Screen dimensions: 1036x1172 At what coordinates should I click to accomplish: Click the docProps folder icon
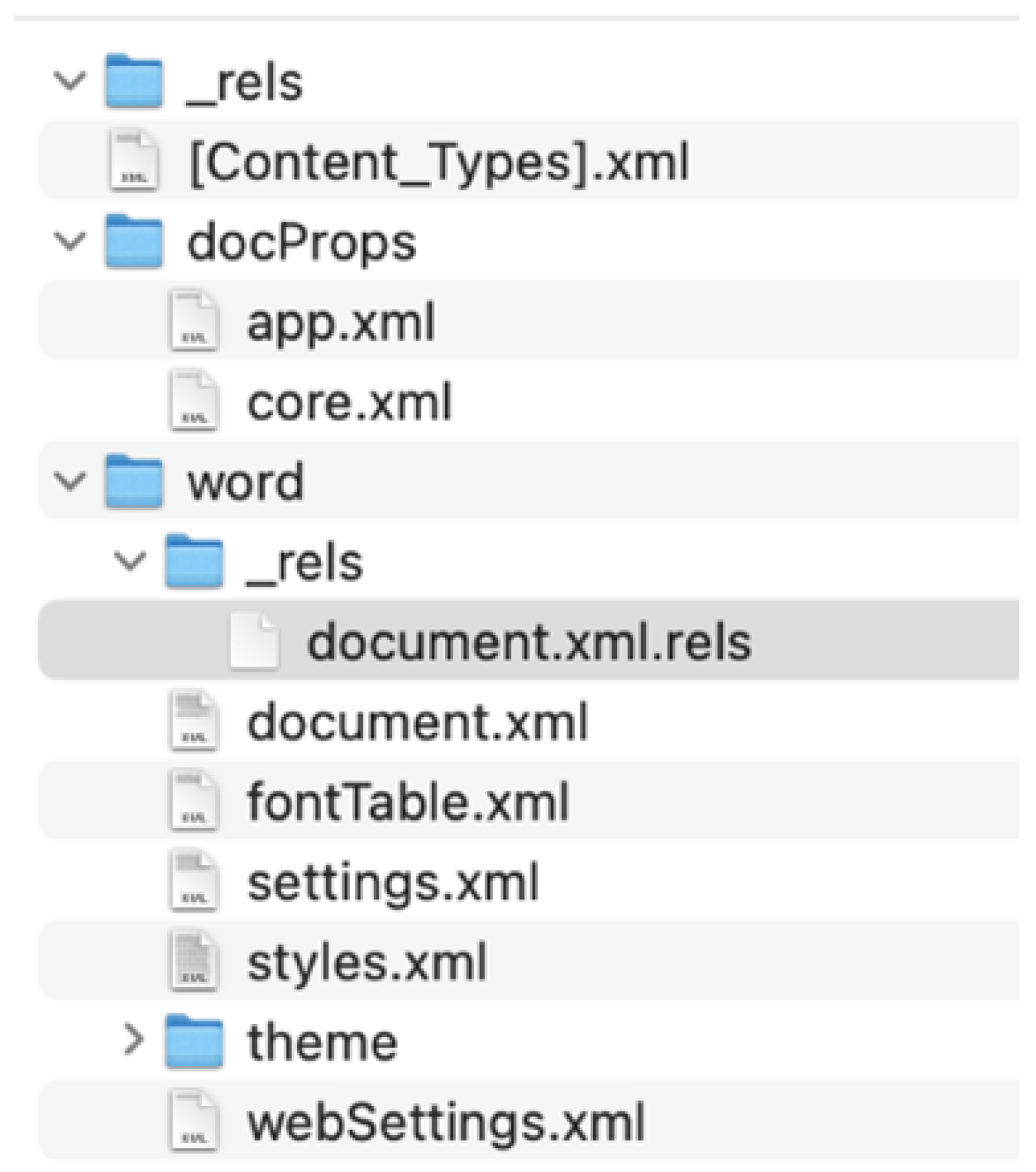(x=134, y=242)
